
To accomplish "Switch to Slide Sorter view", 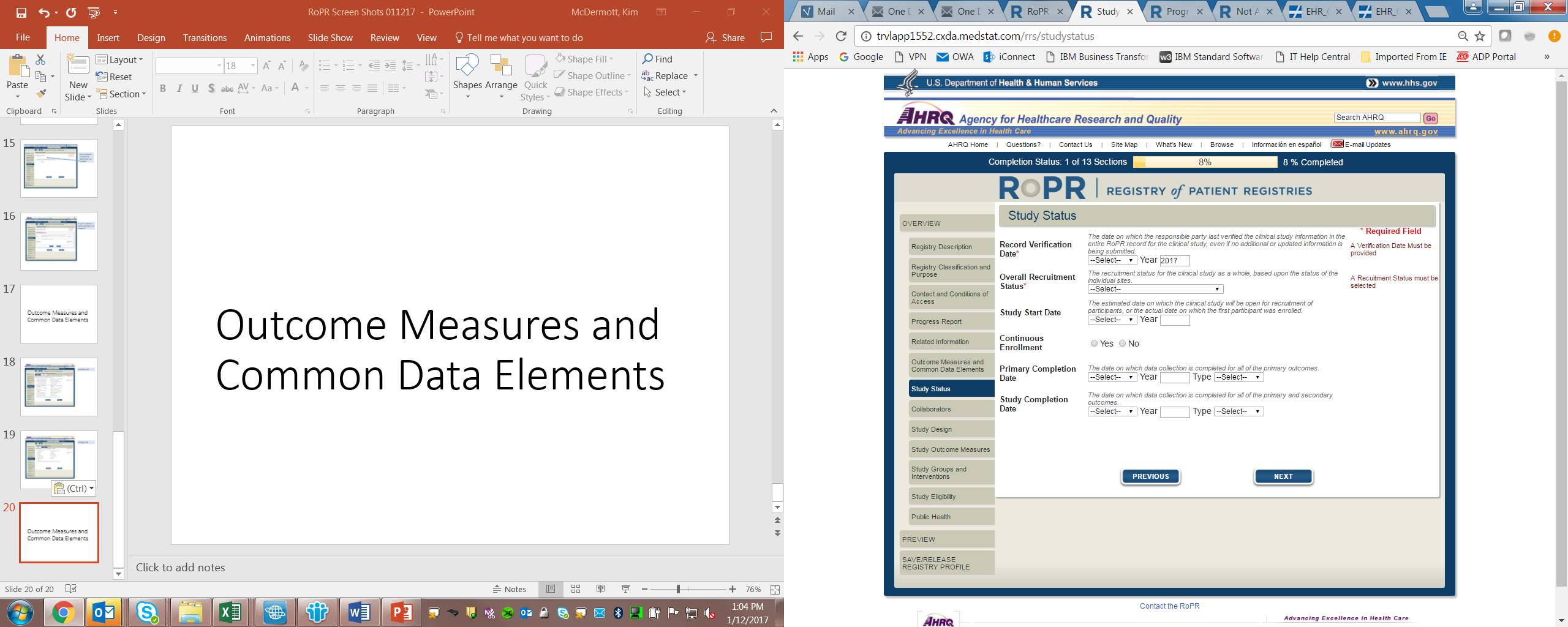I will point(576,589).
